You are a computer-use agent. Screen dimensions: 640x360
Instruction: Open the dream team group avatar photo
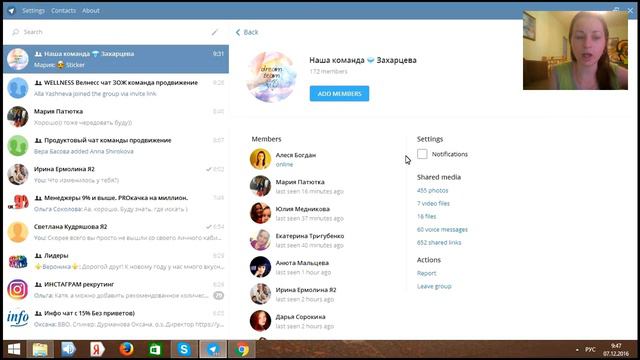pos(271,77)
